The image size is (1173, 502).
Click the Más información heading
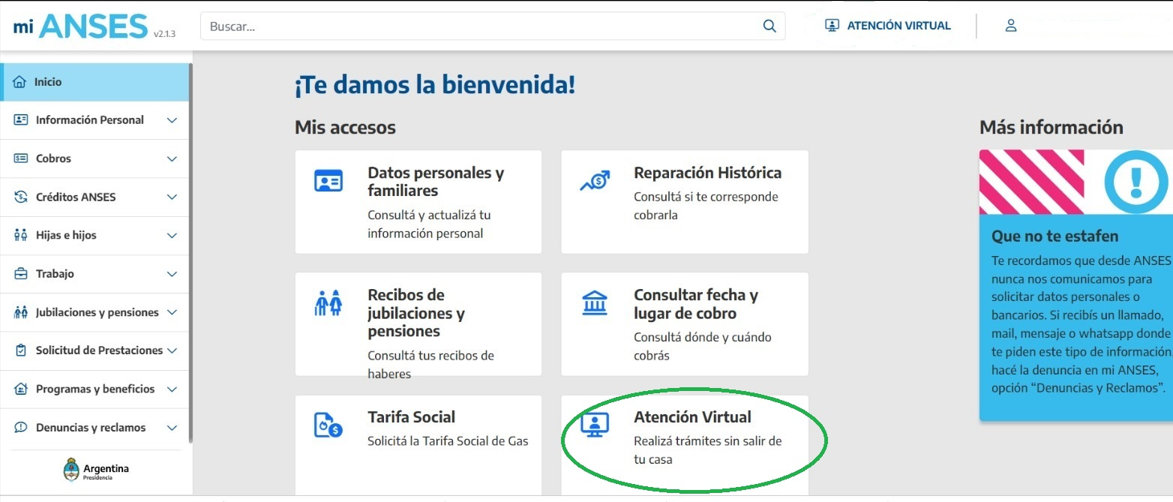pyautogui.click(x=1050, y=128)
